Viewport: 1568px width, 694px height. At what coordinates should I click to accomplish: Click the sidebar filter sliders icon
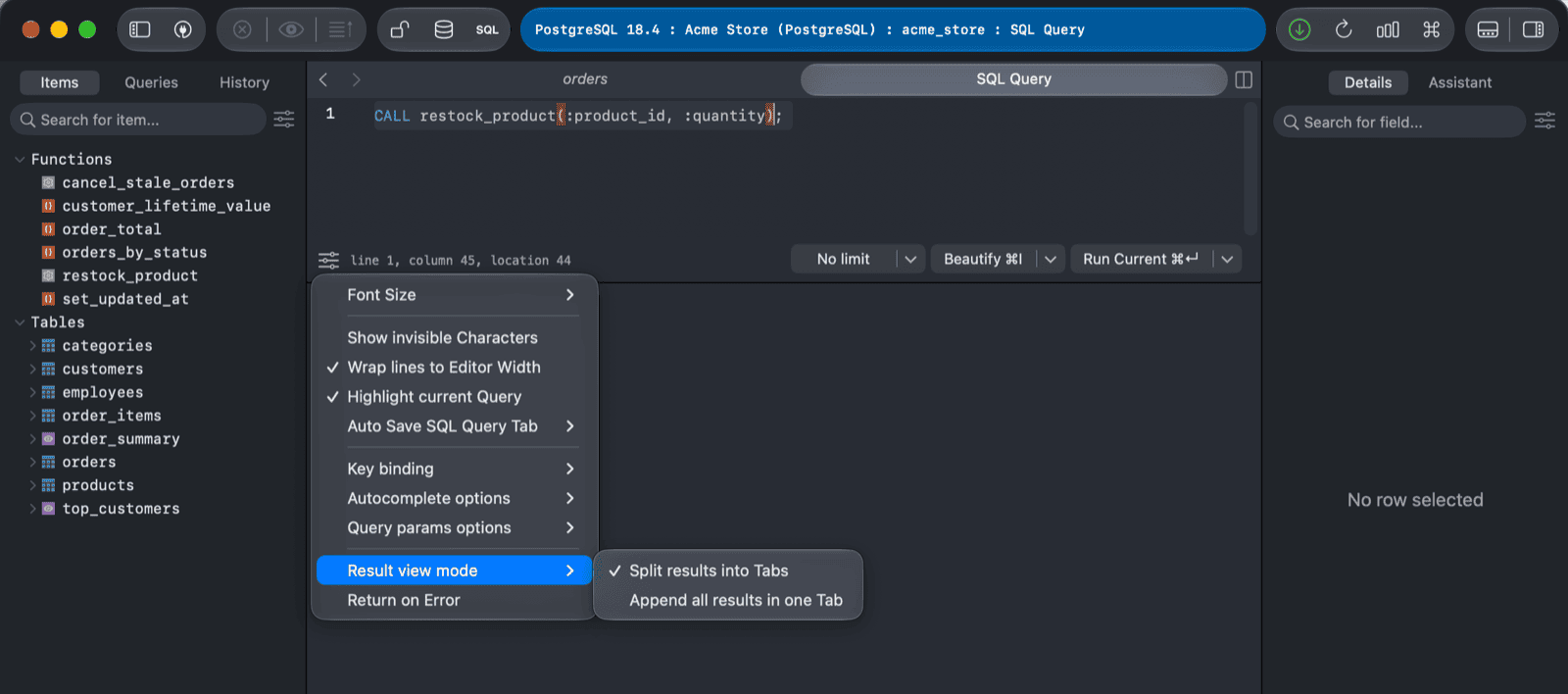284,120
